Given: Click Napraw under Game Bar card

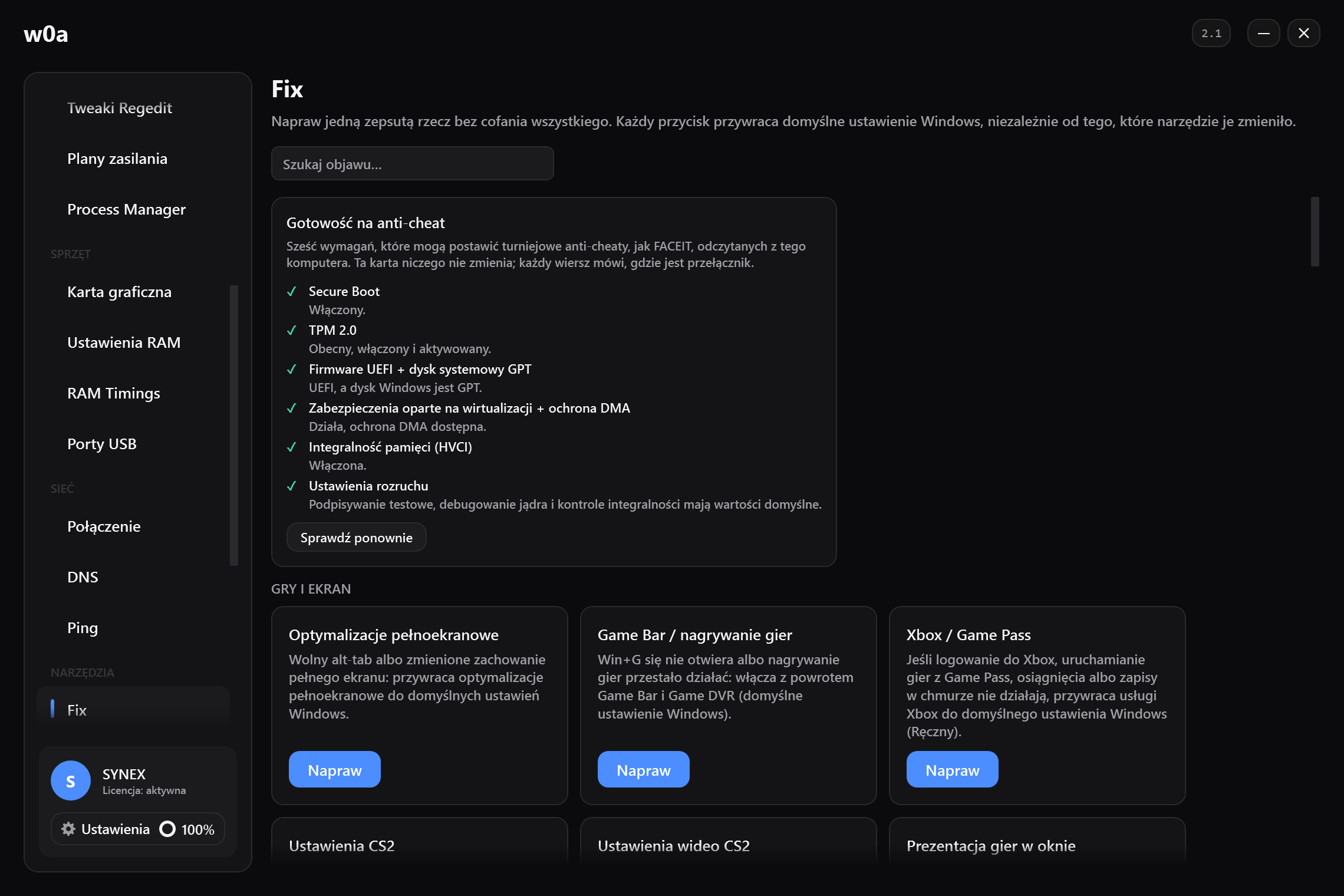Looking at the screenshot, I should pos(643,769).
